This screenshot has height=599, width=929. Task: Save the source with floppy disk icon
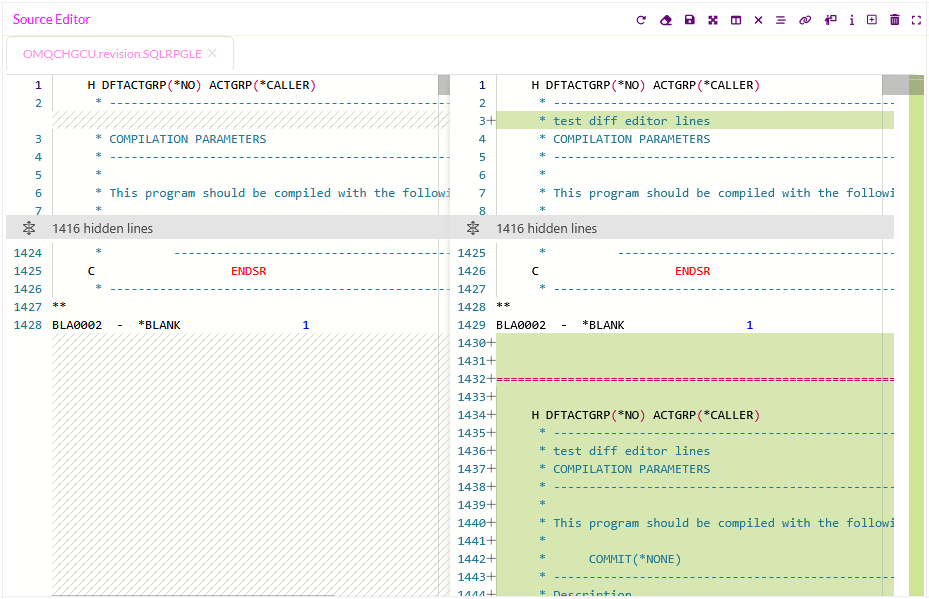point(689,20)
